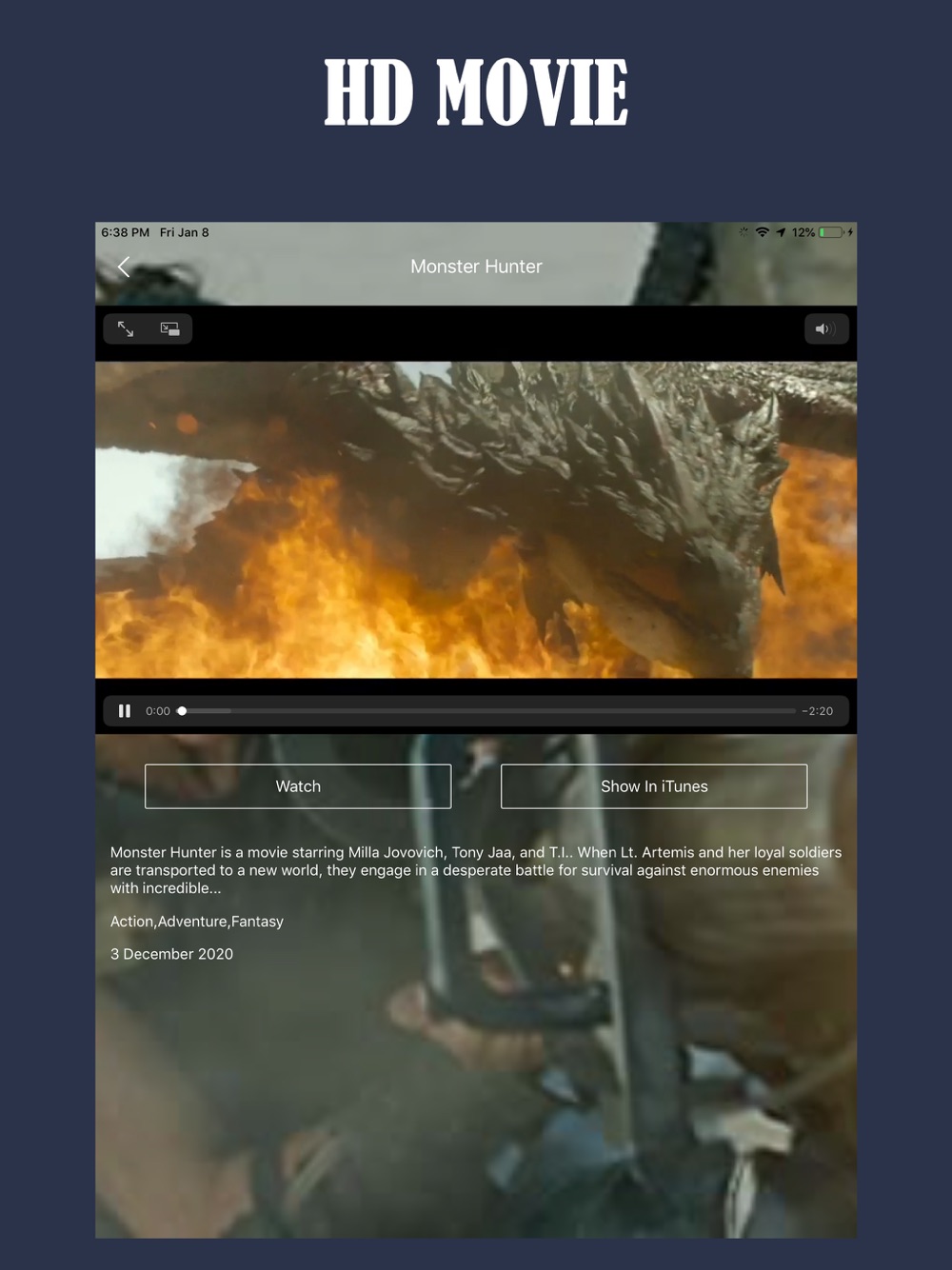Click the Monster Hunter title header
The width and height of the screenshot is (952, 1270).
[x=476, y=267]
